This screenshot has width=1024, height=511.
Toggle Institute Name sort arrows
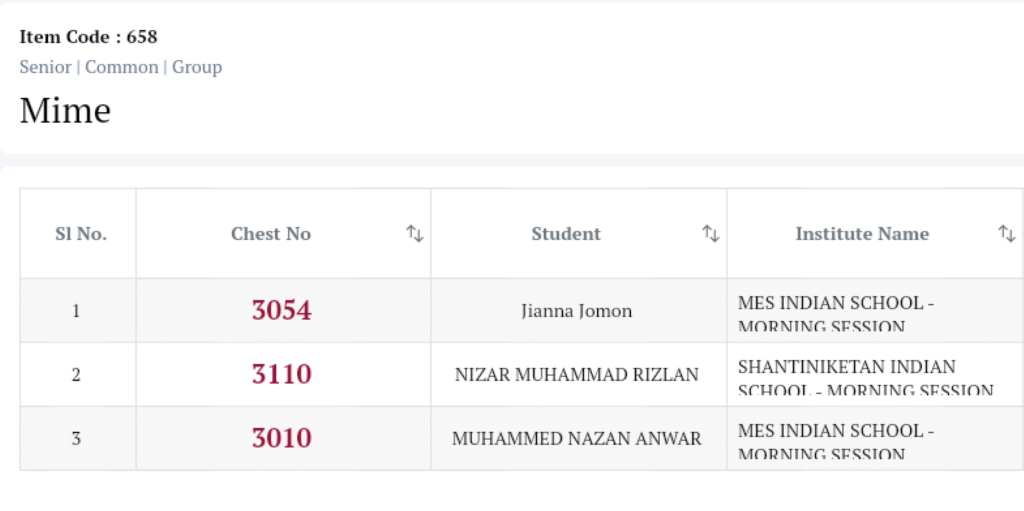tap(1006, 234)
